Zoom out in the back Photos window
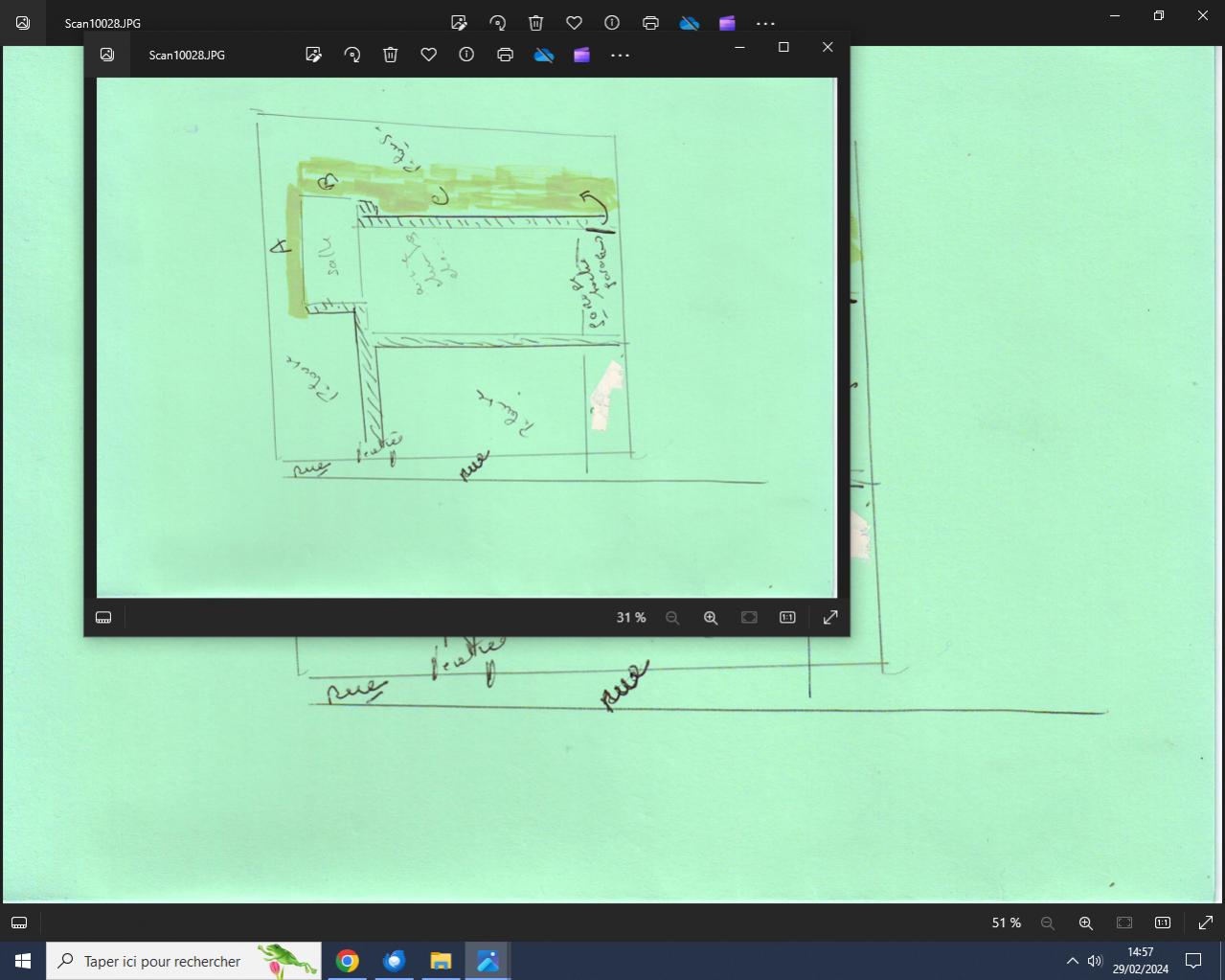The height and width of the screenshot is (980, 1225). [x=1048, y=923]
